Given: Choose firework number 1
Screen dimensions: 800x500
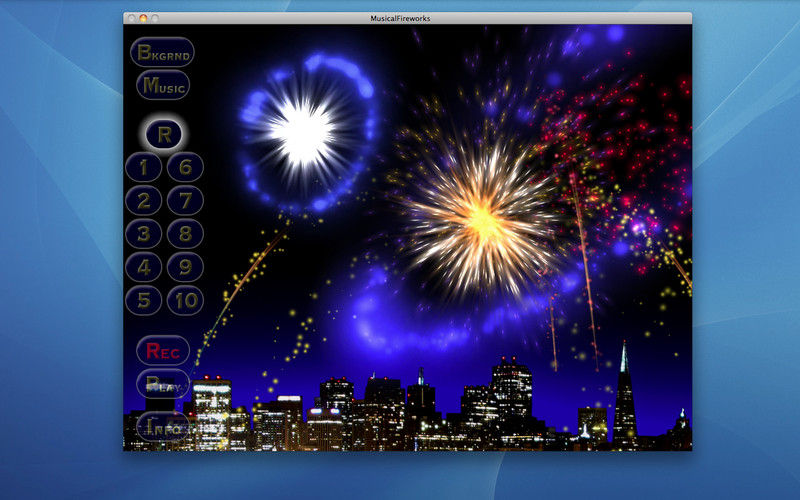Looking at the screenshot, I should coord(143,167).
